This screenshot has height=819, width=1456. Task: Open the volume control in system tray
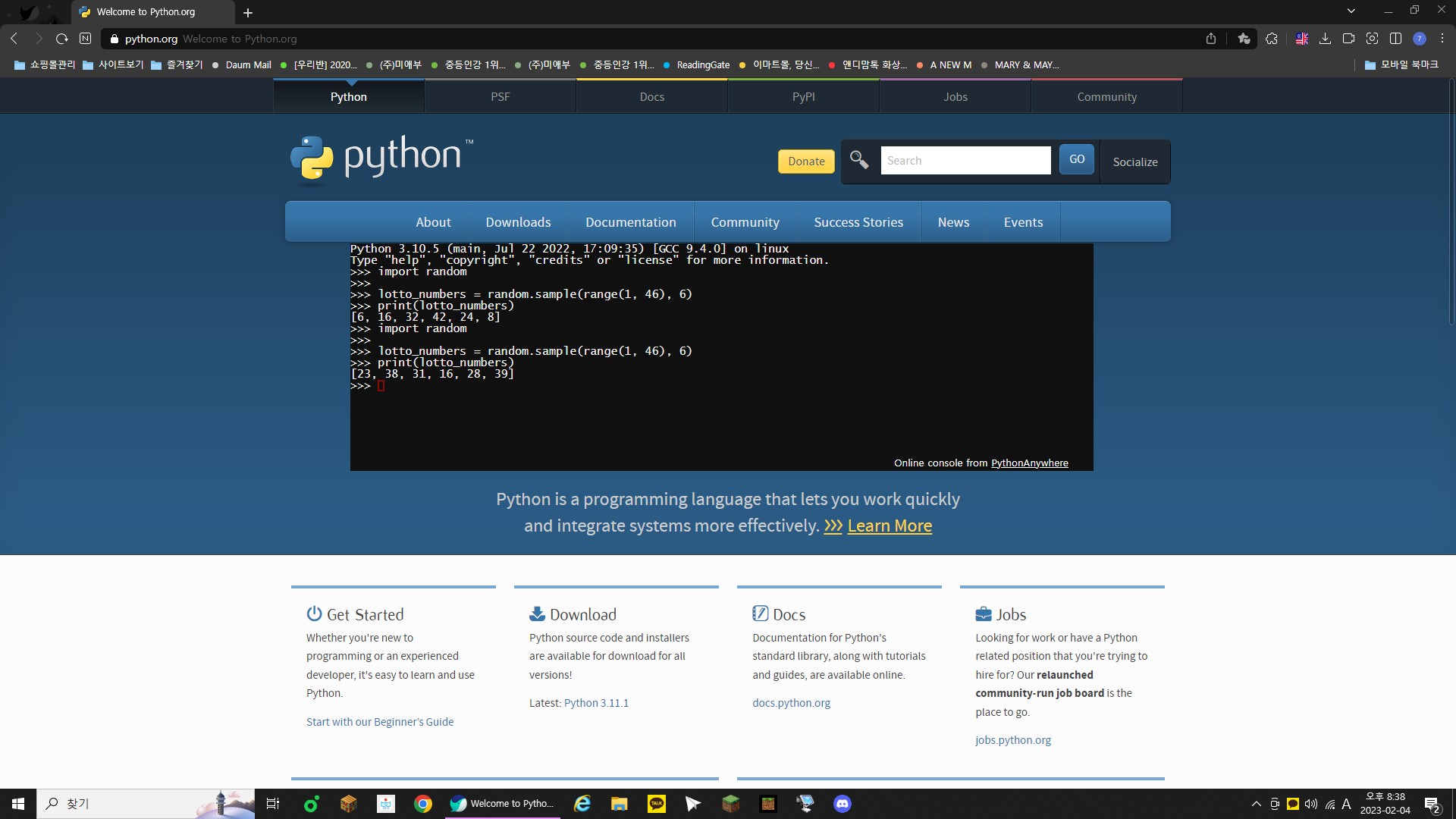[1311, 804]
